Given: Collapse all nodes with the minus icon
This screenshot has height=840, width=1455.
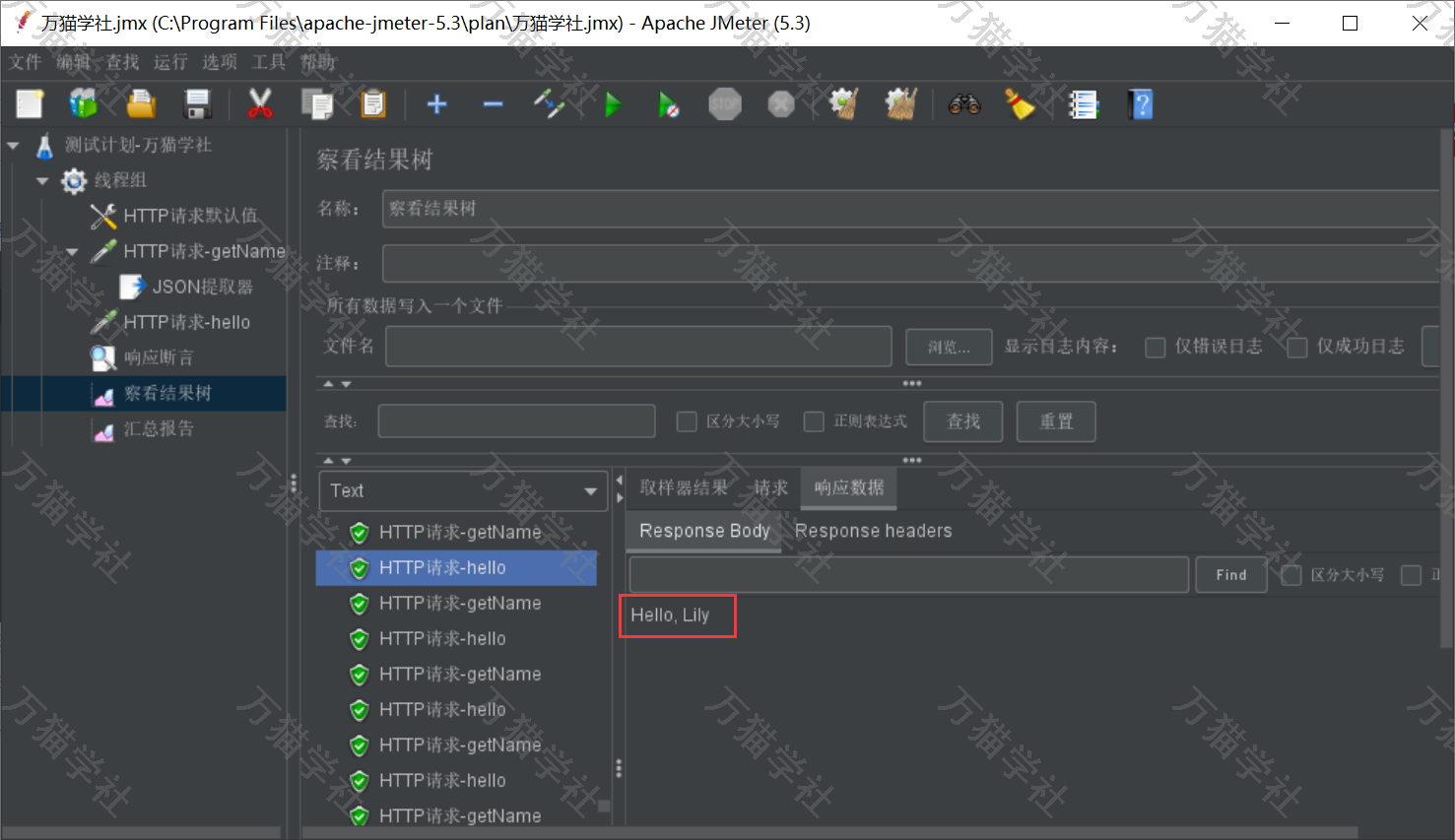Looking at the screenshot, I should click(x=493, y=104).
